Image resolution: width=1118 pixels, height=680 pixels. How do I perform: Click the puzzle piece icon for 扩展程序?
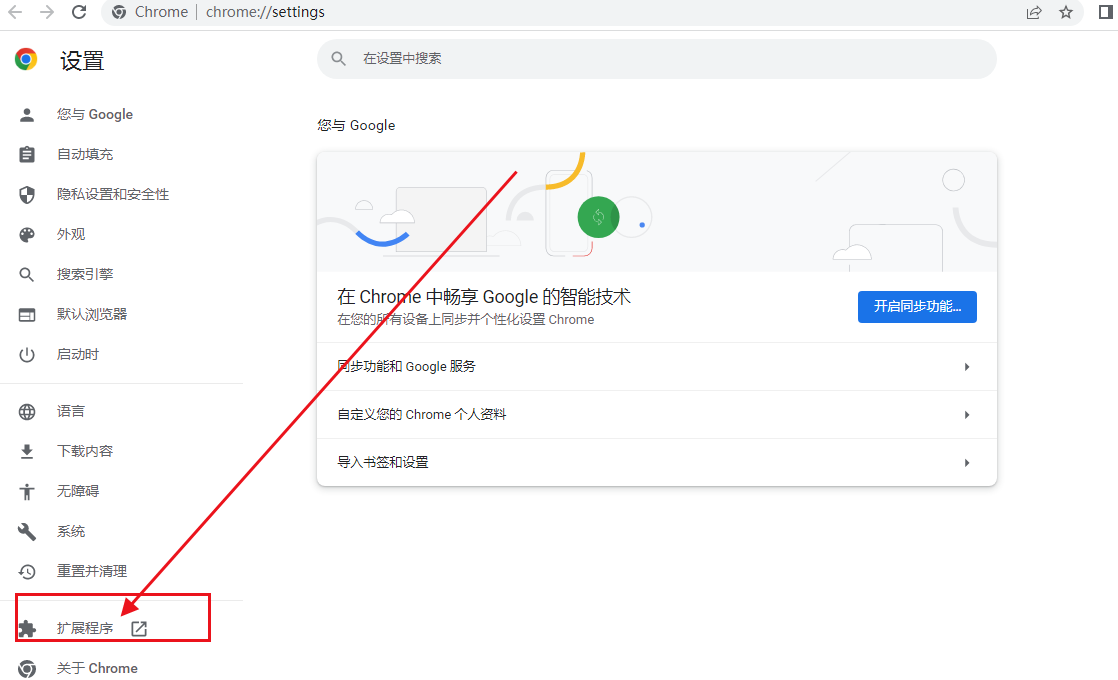pyautogui.click(x=27, y=628)
